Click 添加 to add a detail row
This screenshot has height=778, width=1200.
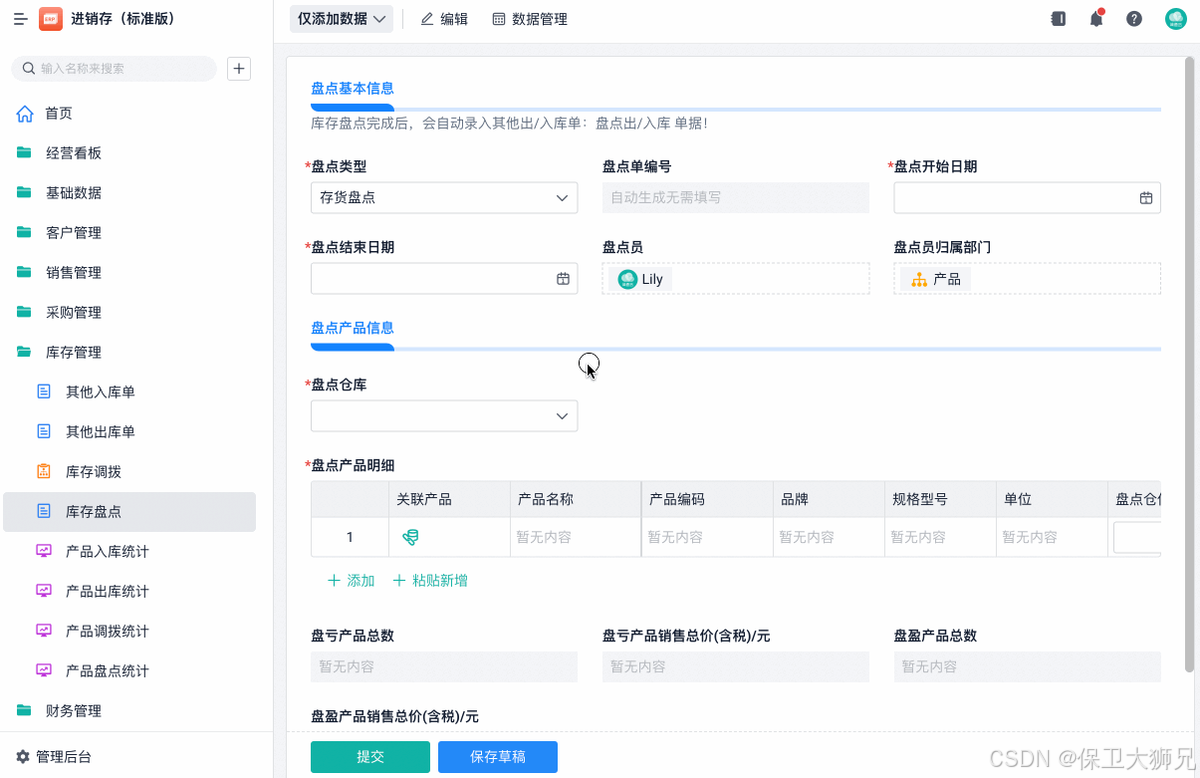click(351, 581)
